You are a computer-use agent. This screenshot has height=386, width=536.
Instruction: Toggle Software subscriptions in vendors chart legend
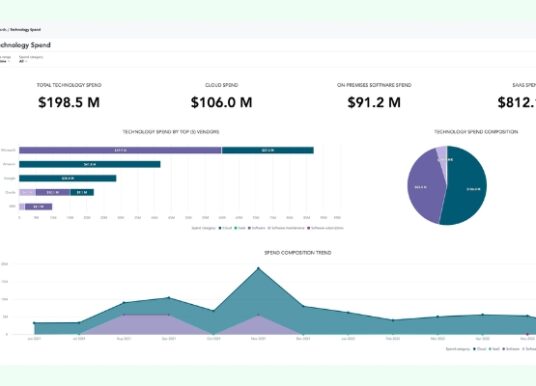[326, 228]
